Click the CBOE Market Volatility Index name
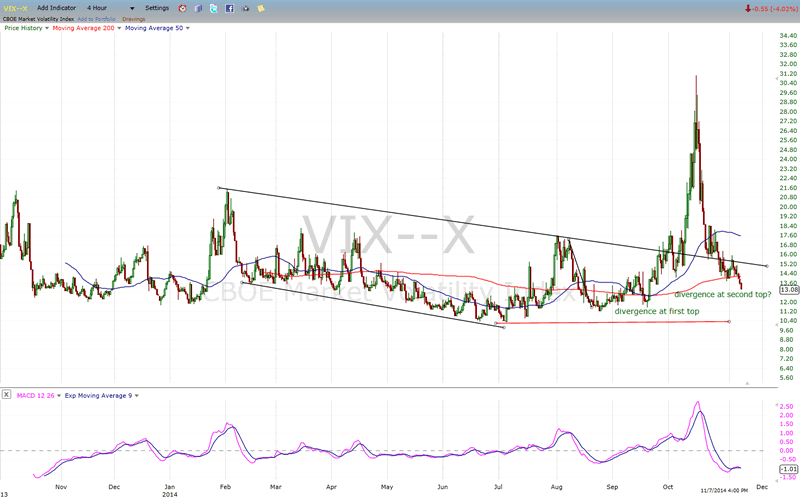800x498 pixels. (38, 19)
